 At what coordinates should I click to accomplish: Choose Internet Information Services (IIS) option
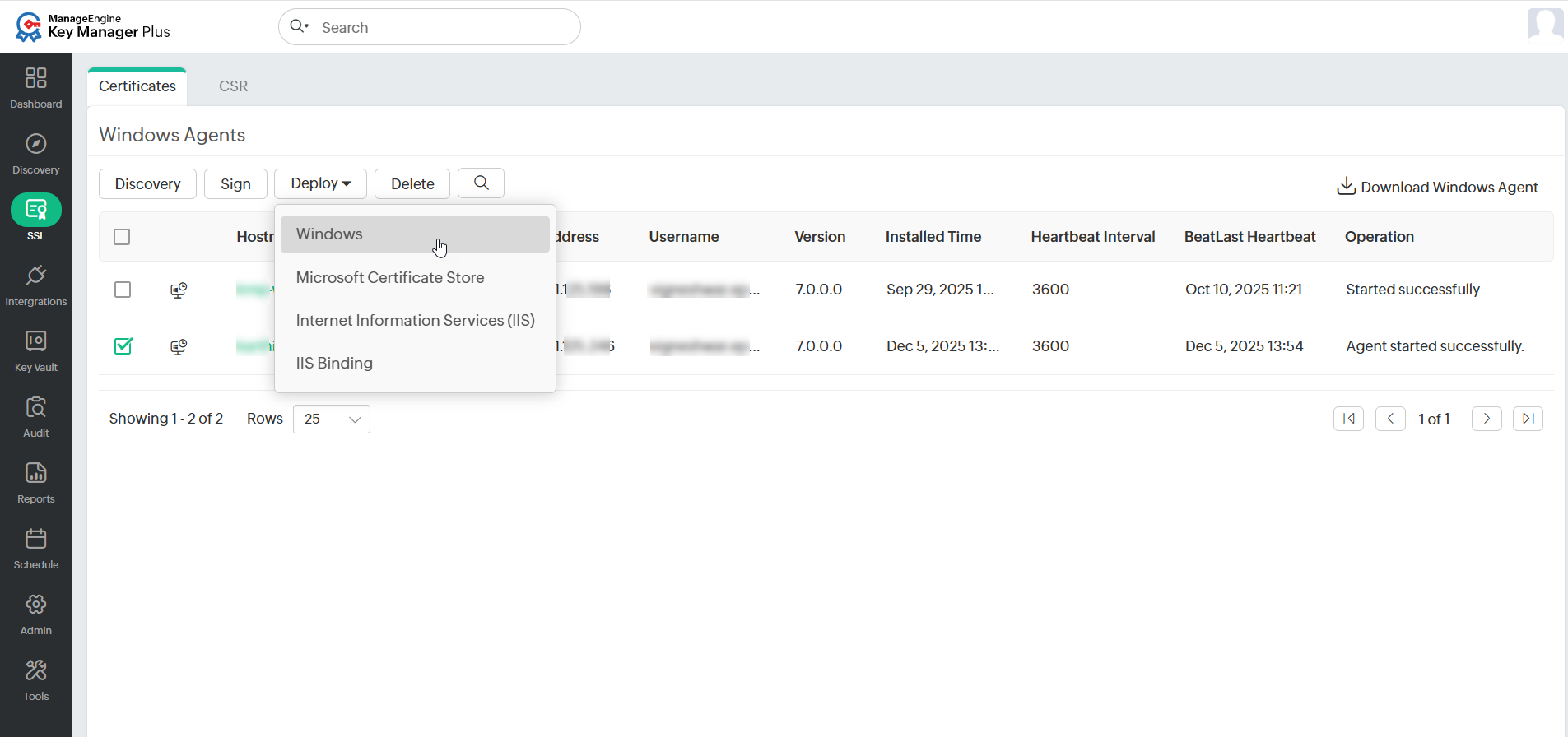click(415, 321)
